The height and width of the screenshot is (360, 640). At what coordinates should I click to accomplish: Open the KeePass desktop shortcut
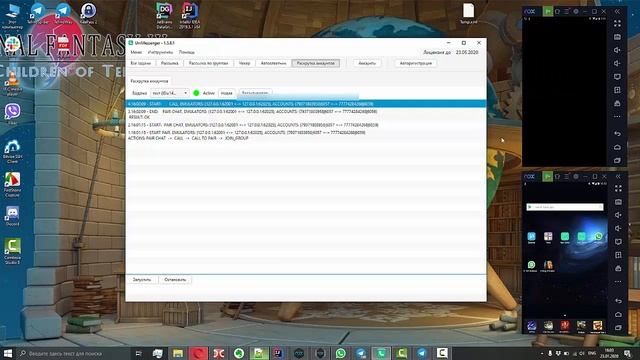tap(88, 13)
